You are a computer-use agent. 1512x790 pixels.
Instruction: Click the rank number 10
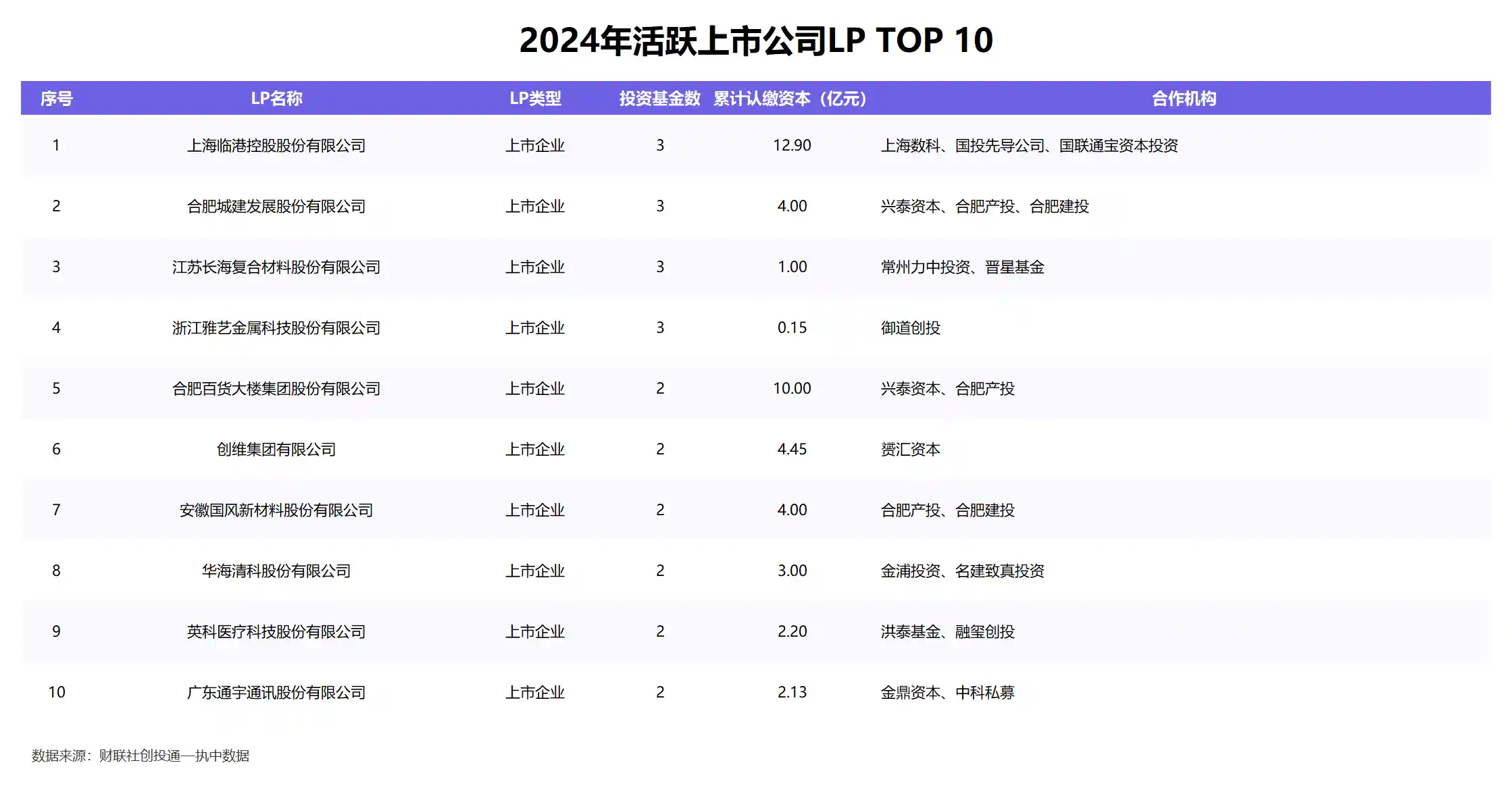(57, 692)
